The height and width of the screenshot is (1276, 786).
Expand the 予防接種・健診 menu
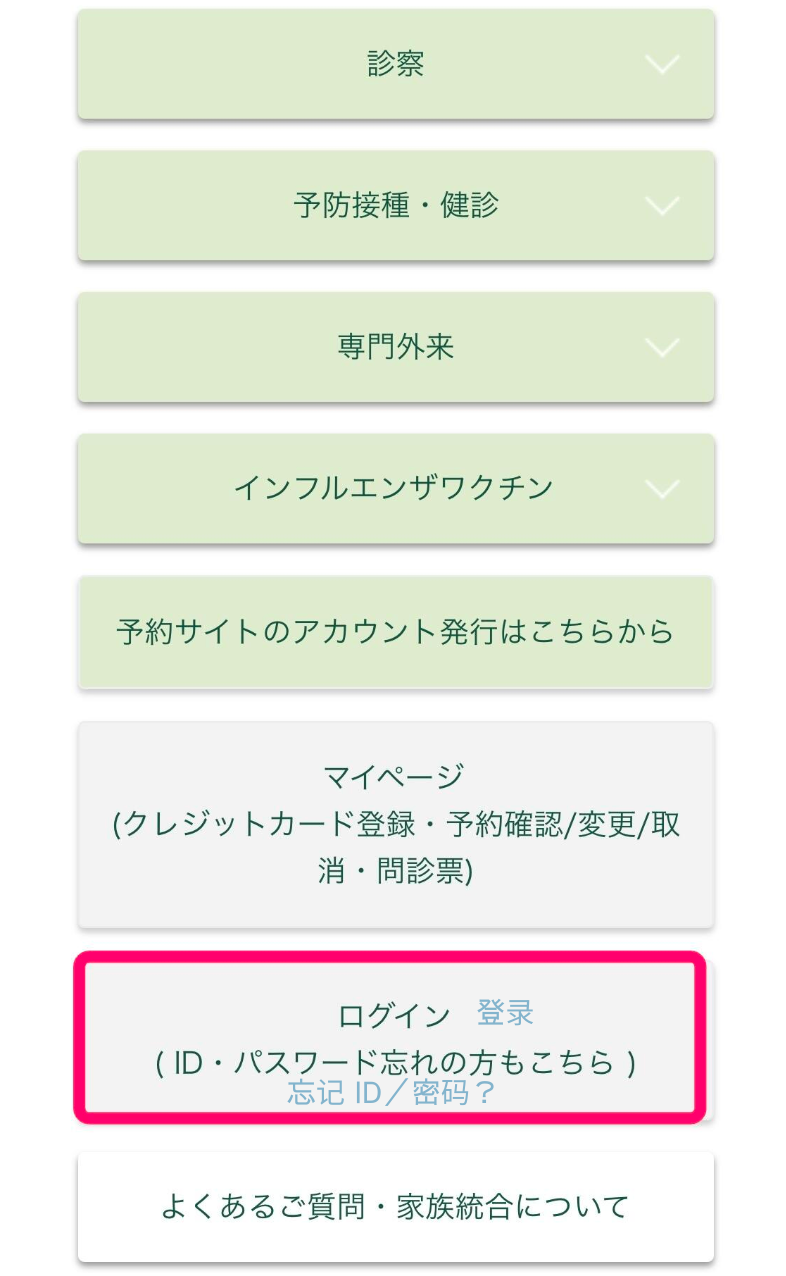click(x=396, y=206)
